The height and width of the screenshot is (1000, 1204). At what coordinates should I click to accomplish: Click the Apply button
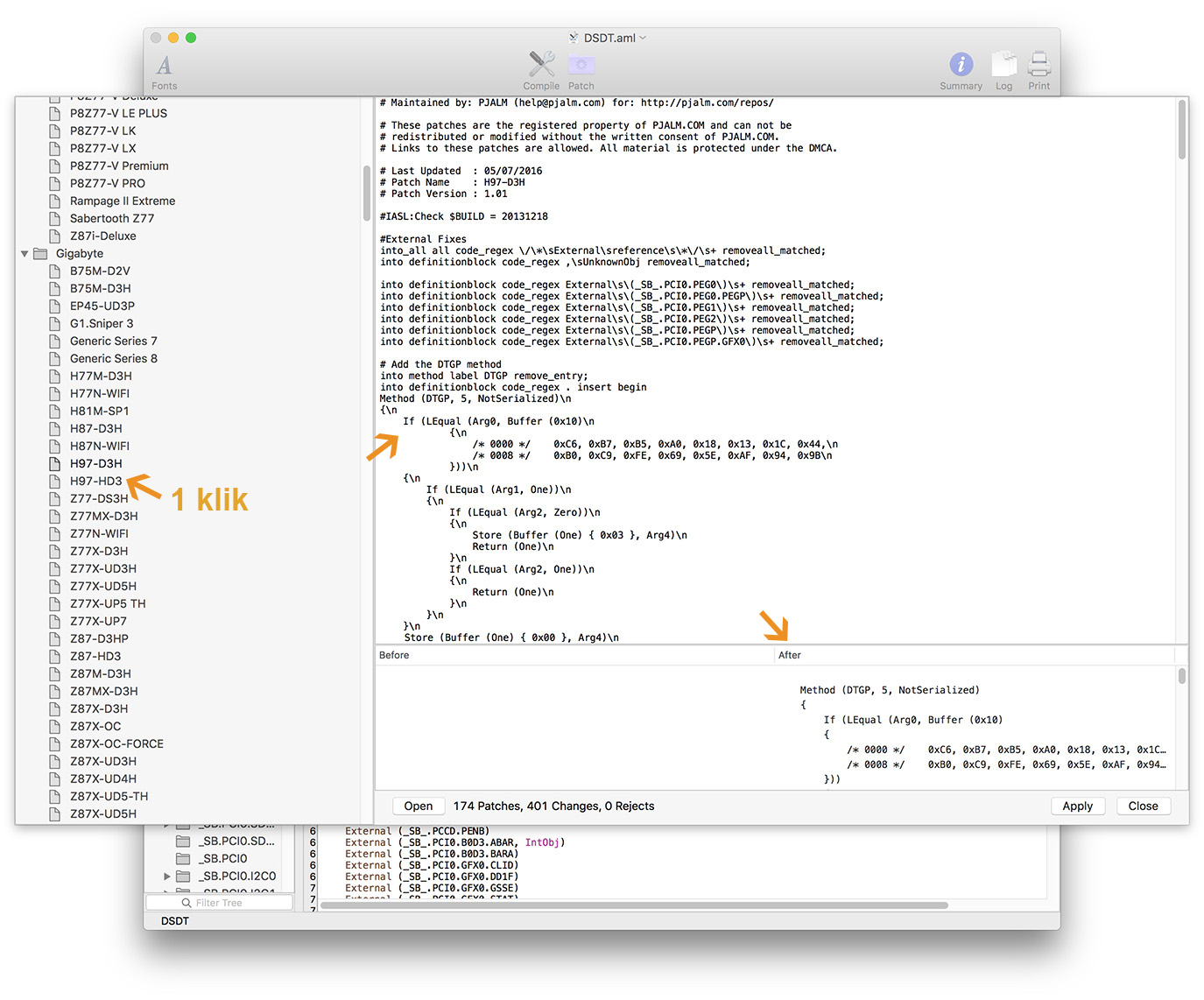click(1077, 806)
